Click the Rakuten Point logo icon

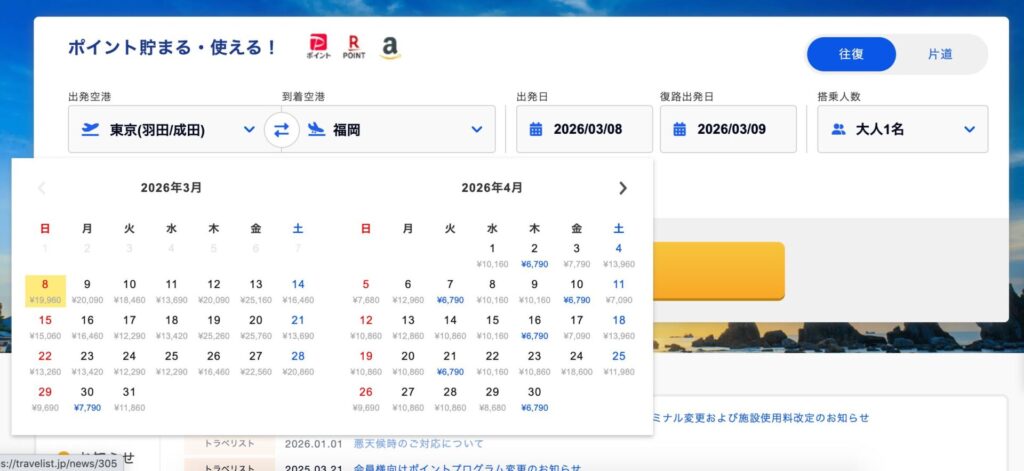pyautogui.click(x=353, y=48)
